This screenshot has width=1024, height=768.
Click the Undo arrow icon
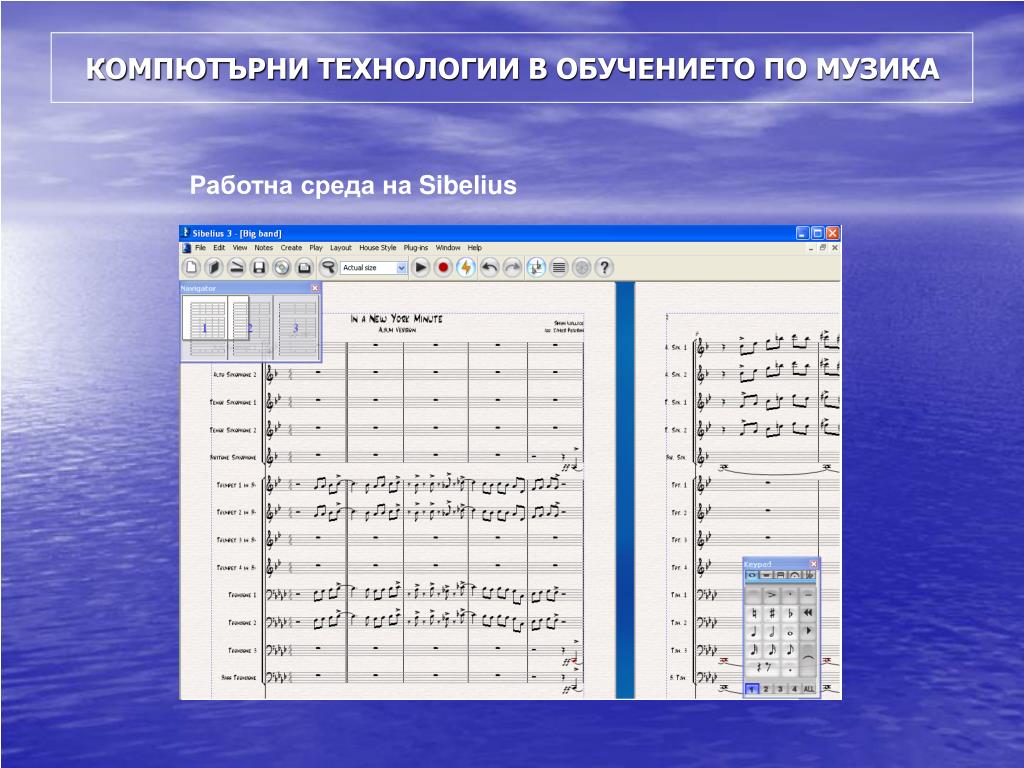click(x=489, y=267)
